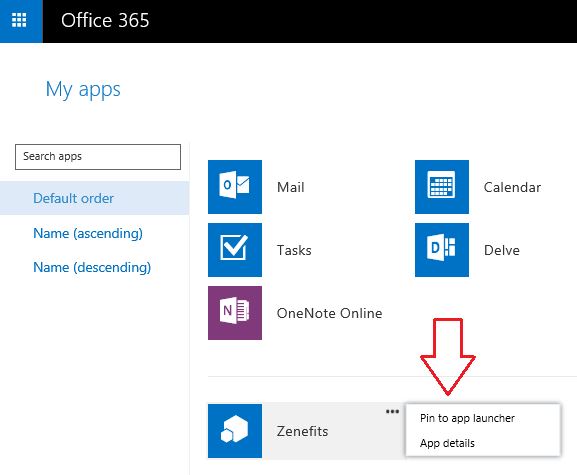Open the Tasks app tile icon
Screen dimensions: 577x475
point(235,250)
